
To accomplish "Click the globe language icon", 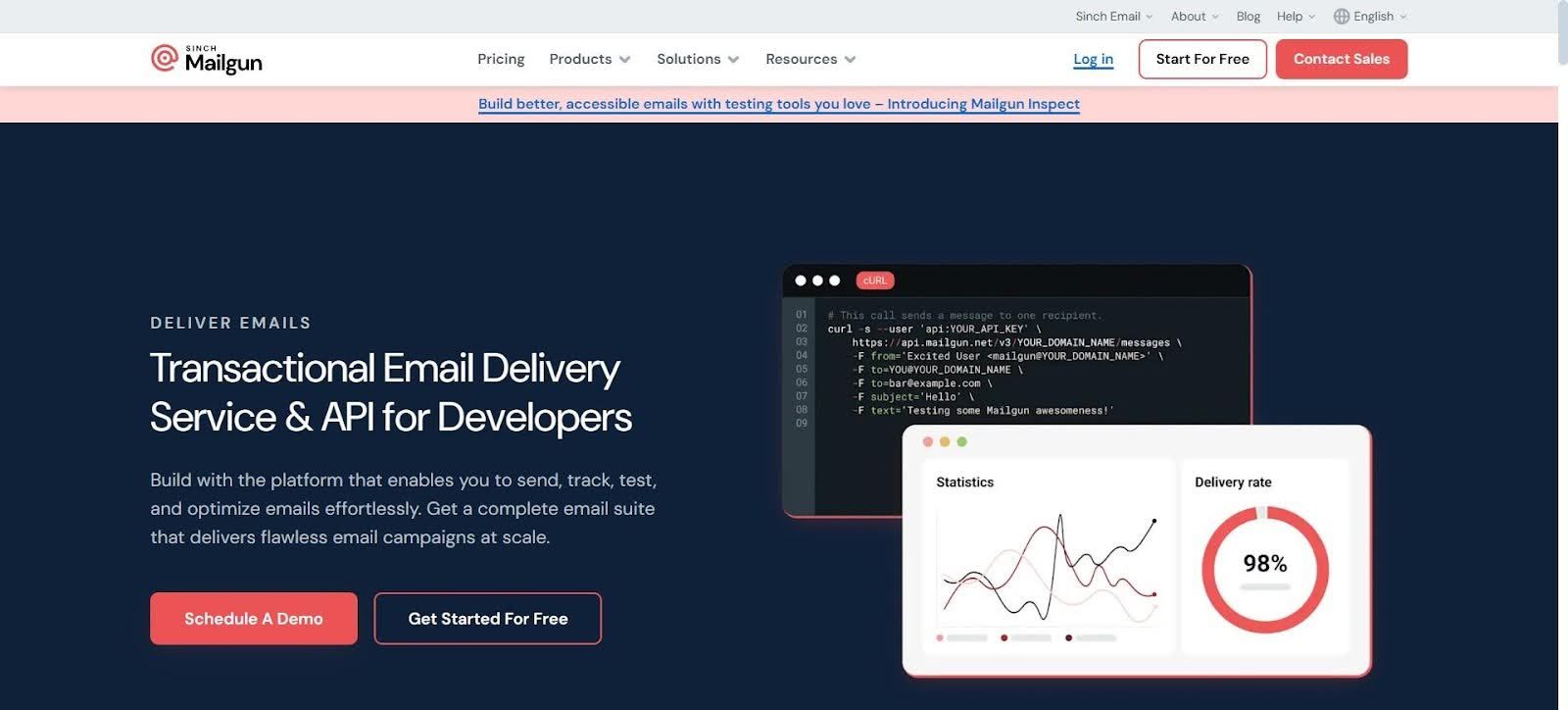I will coord(1342,17).
